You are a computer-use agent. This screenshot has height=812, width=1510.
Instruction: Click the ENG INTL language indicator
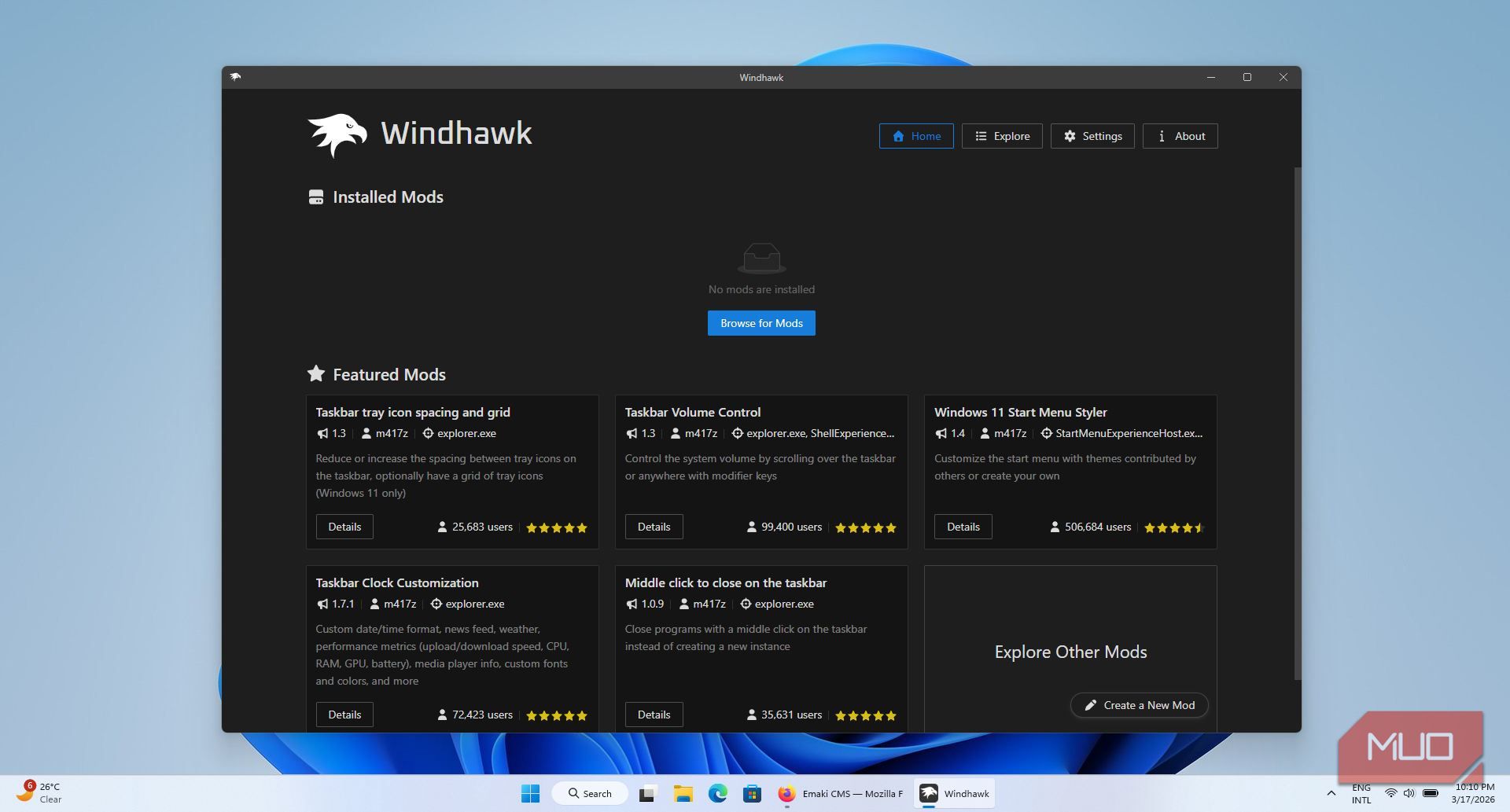[1361, 793]
